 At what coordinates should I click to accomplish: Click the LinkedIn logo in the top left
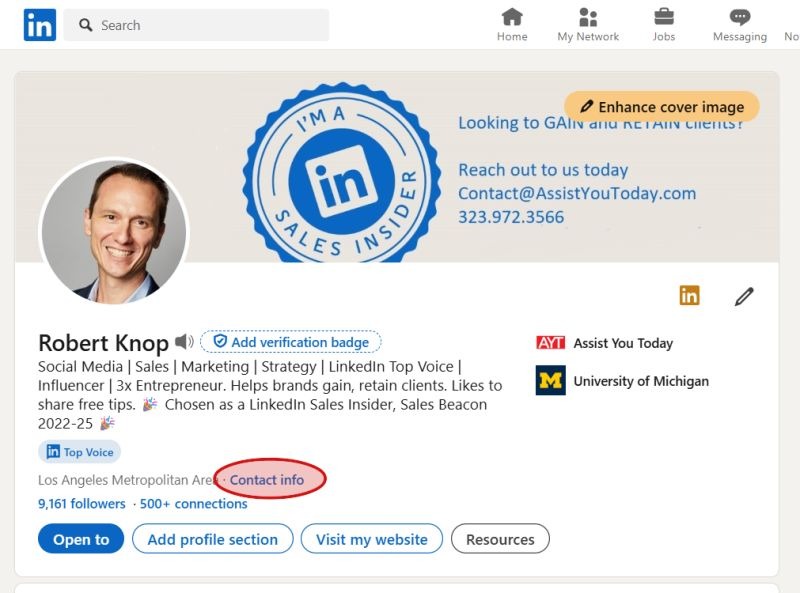(40, 24)
